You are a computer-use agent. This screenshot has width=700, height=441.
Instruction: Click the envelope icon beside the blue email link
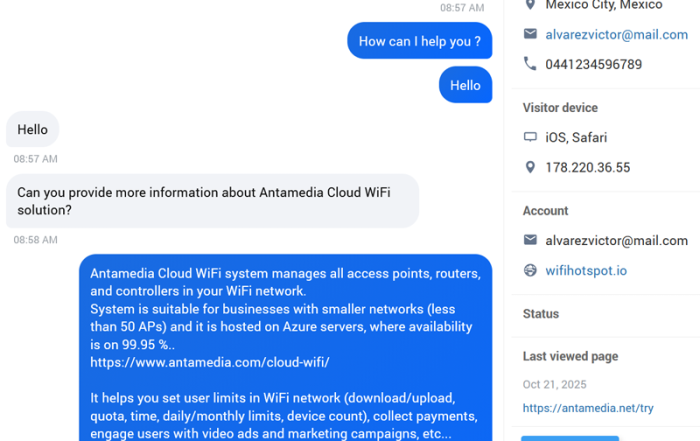coord(530,34)
